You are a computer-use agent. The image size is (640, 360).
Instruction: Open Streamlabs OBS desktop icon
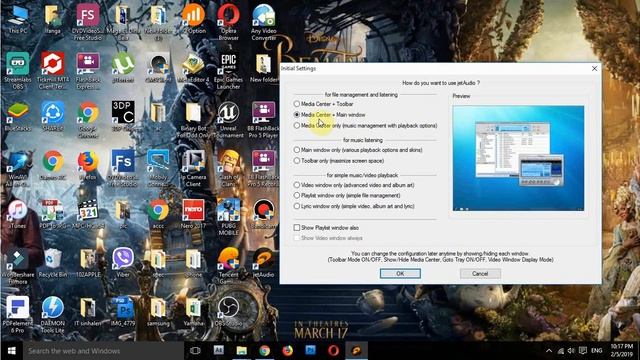(18, 70)
